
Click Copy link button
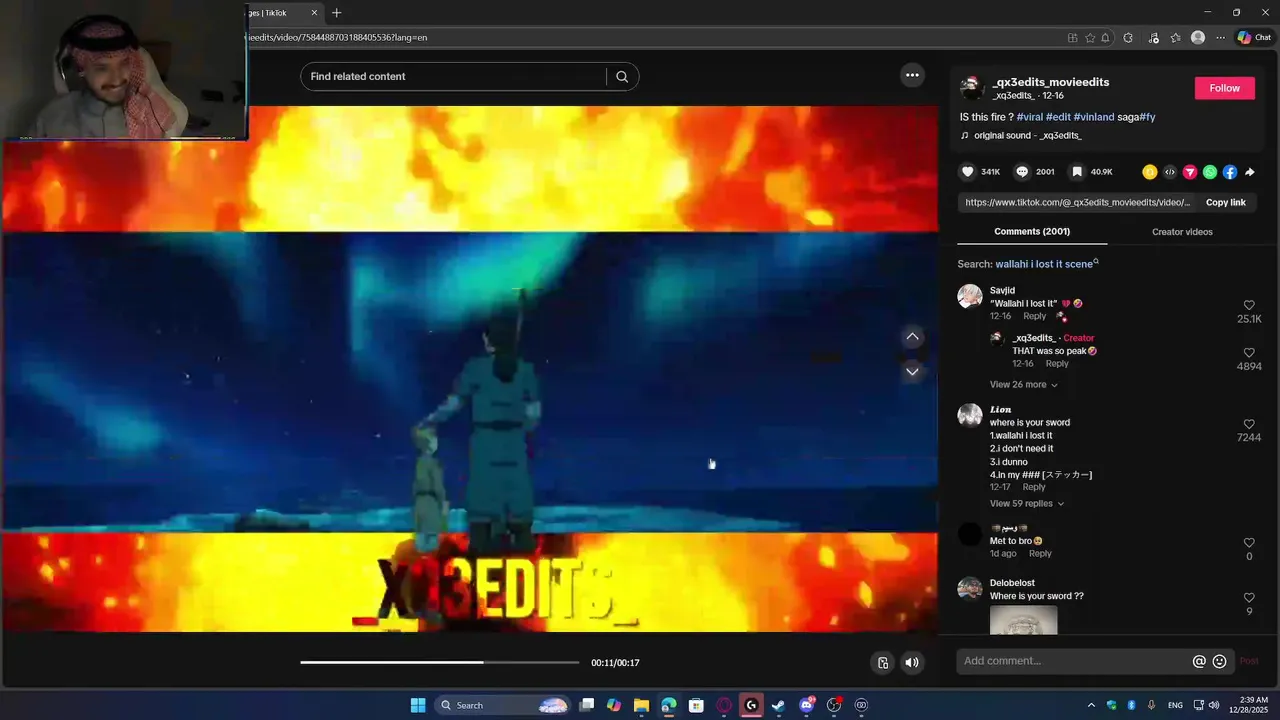(1225, 202)
